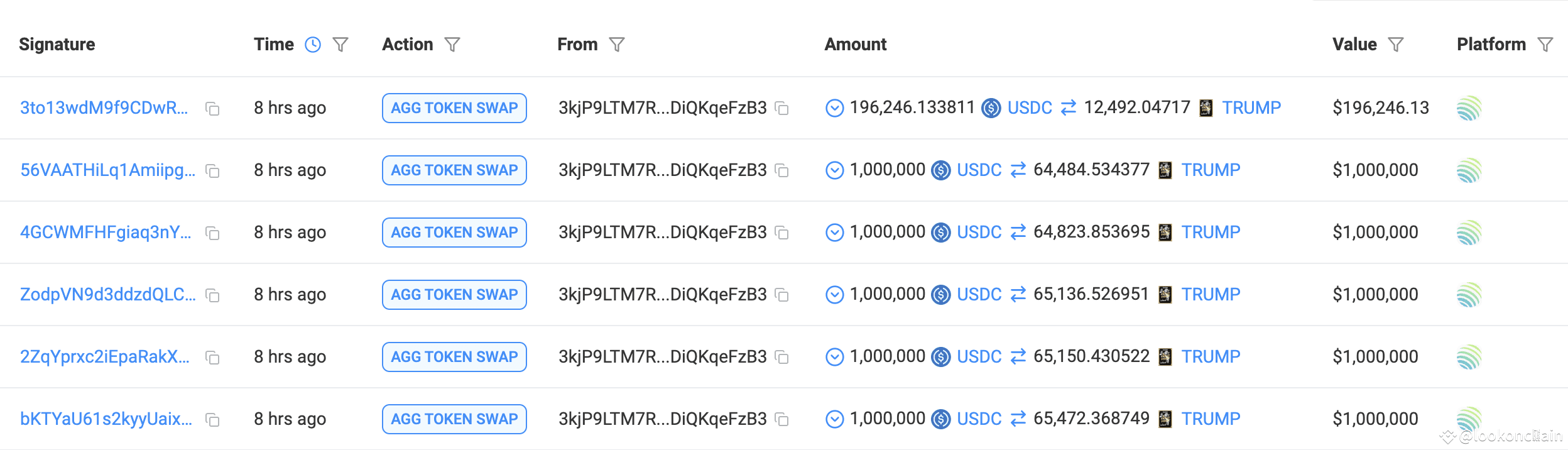1568x450 pixels.
Task: Copy the 3to13wdM9f9CDwR signature
Action: pos(213,109)
